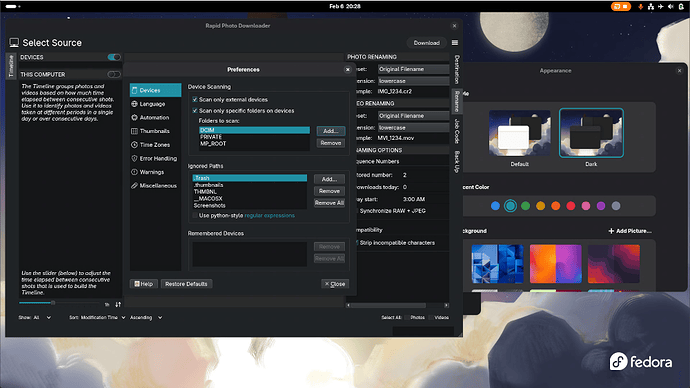This screenshot has width=690, height=388.
Task: Select the green accent color
Action: click(x=525, y=206)
